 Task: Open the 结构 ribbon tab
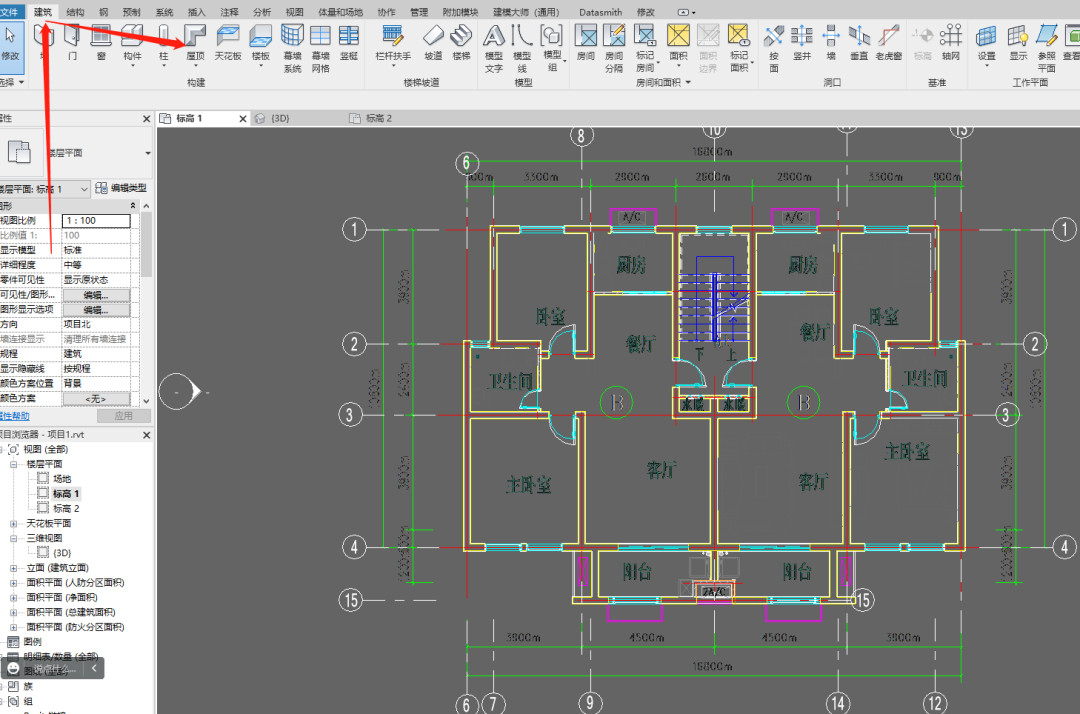pos(75,12)
